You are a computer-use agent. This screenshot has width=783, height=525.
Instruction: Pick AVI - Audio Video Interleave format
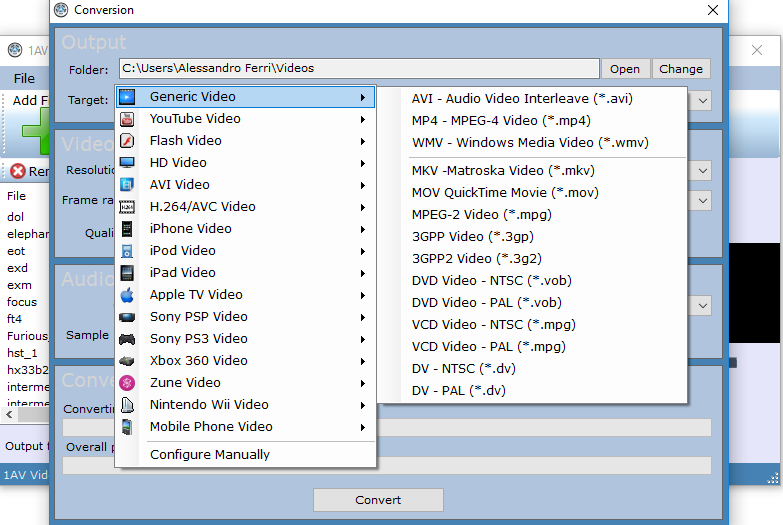click(532, 99)
